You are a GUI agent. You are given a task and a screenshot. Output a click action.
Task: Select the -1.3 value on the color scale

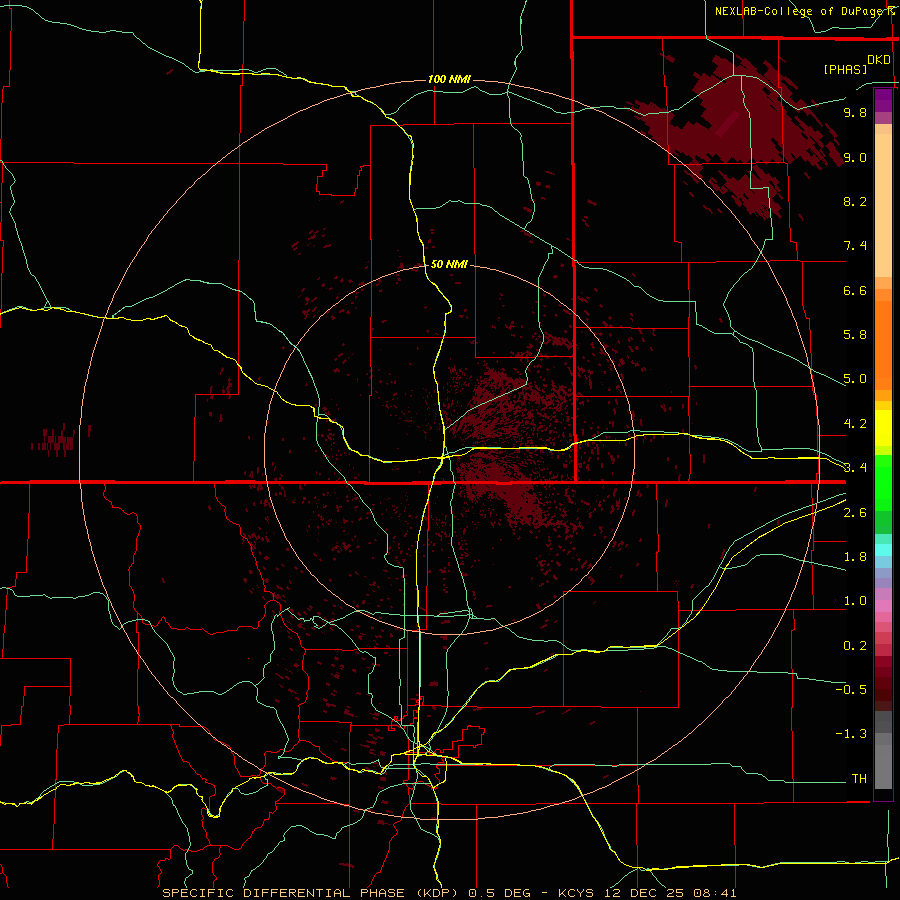851,734
